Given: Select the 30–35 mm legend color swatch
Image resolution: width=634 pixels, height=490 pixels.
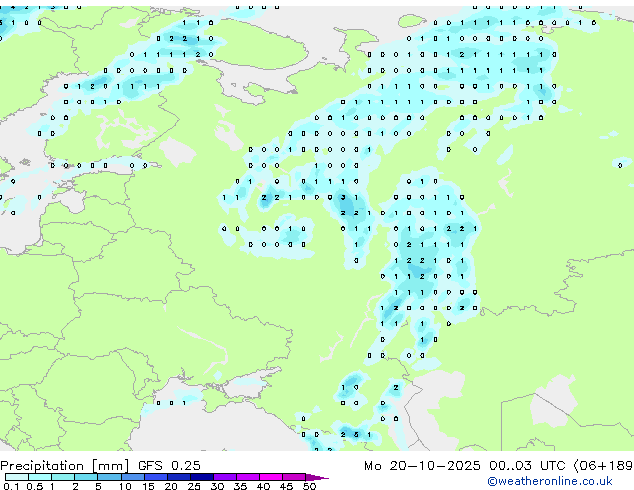Looking at the screenshot, I should (224, 477).
